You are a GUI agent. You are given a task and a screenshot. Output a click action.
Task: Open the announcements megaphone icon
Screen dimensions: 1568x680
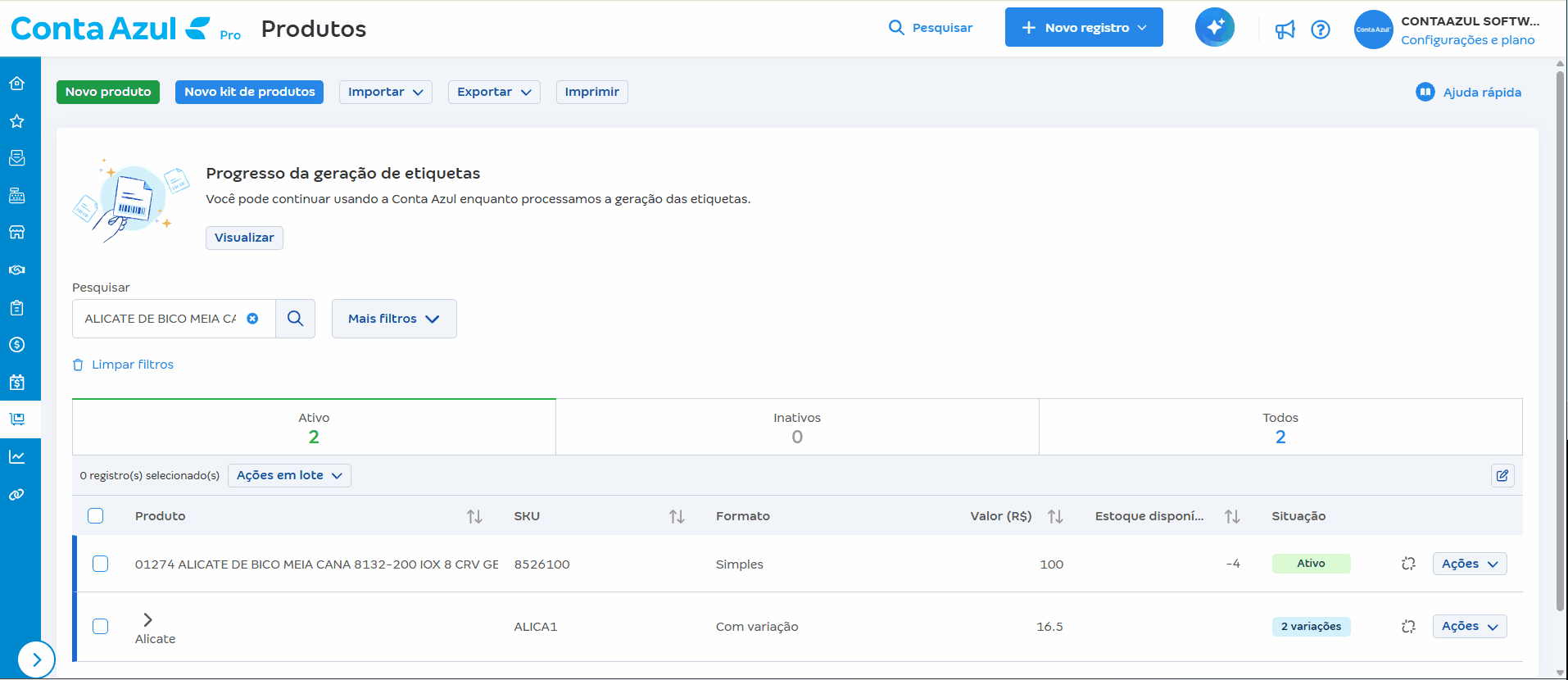point(1285,29)
